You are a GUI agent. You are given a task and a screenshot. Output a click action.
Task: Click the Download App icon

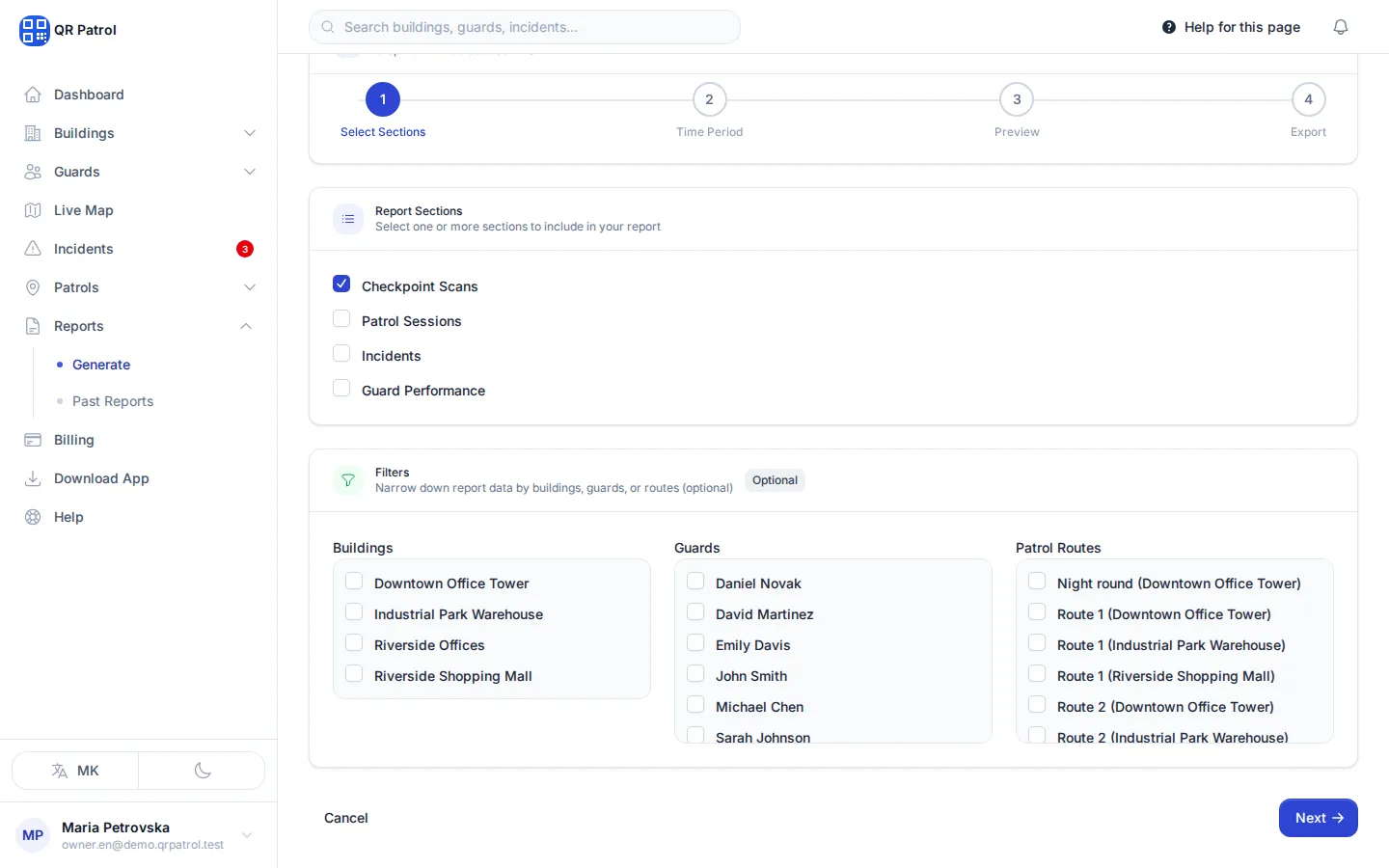coord(33,478)
